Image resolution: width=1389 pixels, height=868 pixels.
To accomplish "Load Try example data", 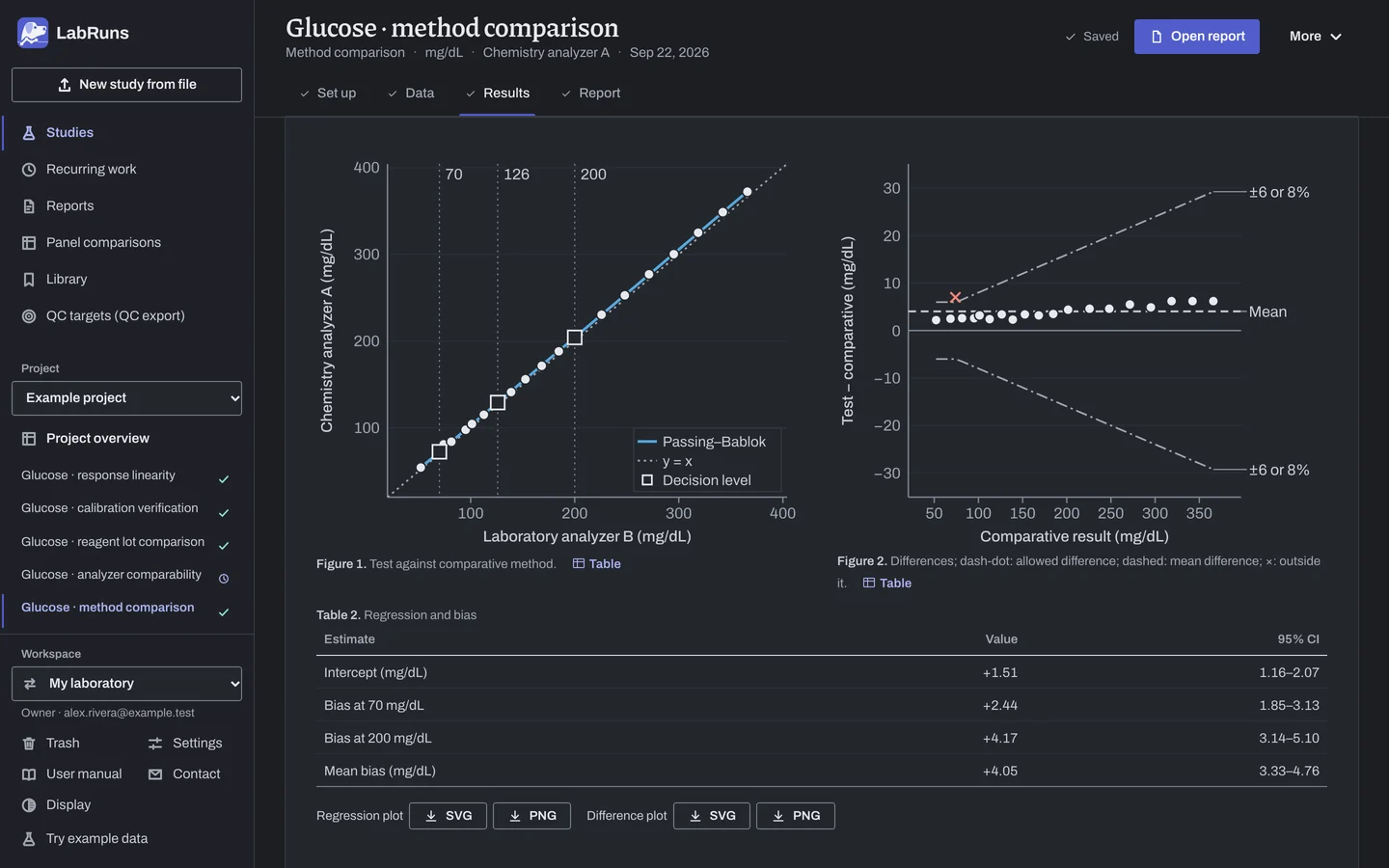I will click(x=85, y=838).
